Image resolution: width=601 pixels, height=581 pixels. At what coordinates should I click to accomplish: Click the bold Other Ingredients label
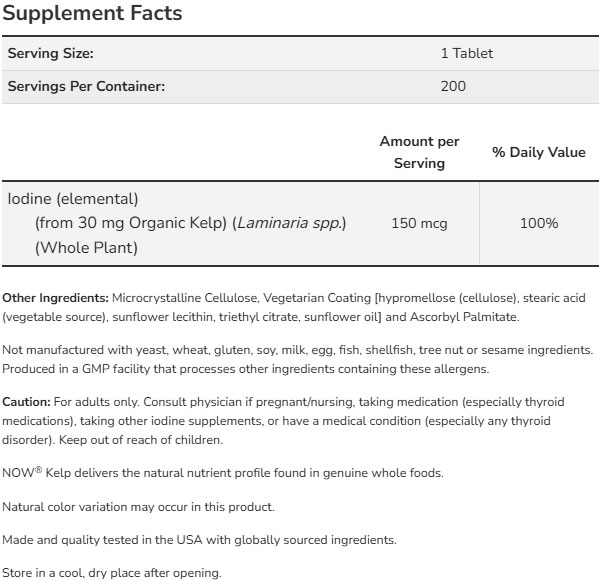click(55, 298)
